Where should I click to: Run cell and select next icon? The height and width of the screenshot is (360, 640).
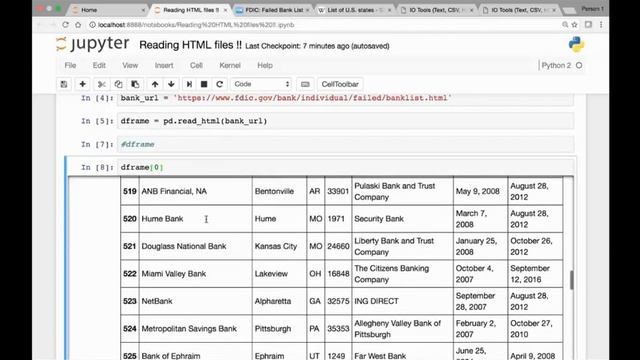189,84
